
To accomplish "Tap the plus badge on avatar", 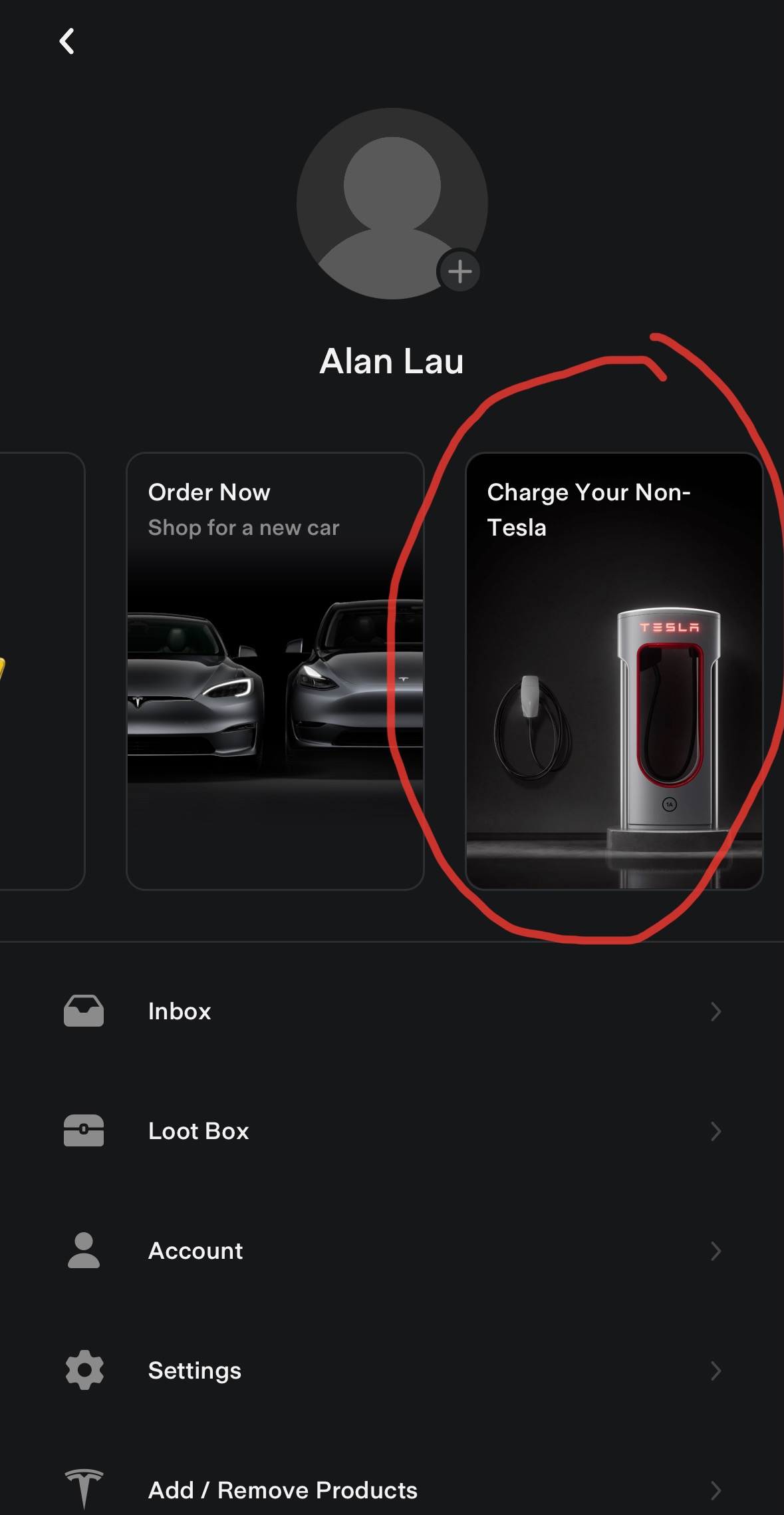I will pyautogui.click(x=459, y=271).
